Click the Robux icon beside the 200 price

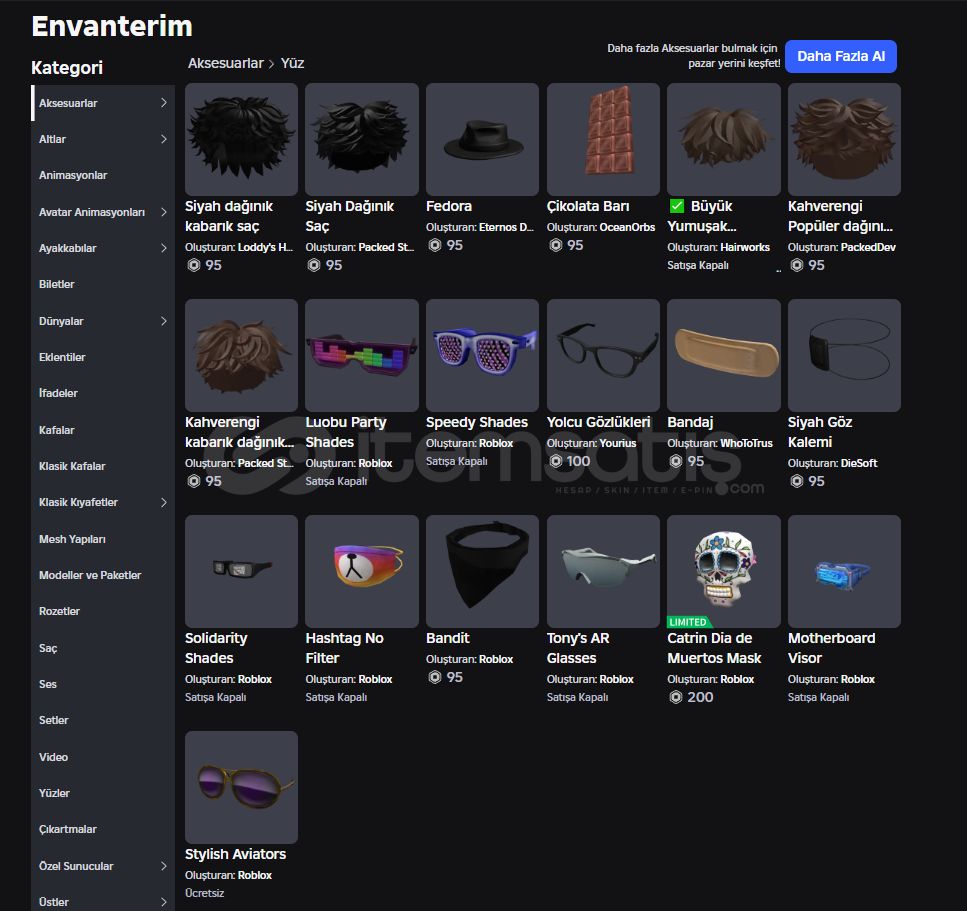(676, 697)
